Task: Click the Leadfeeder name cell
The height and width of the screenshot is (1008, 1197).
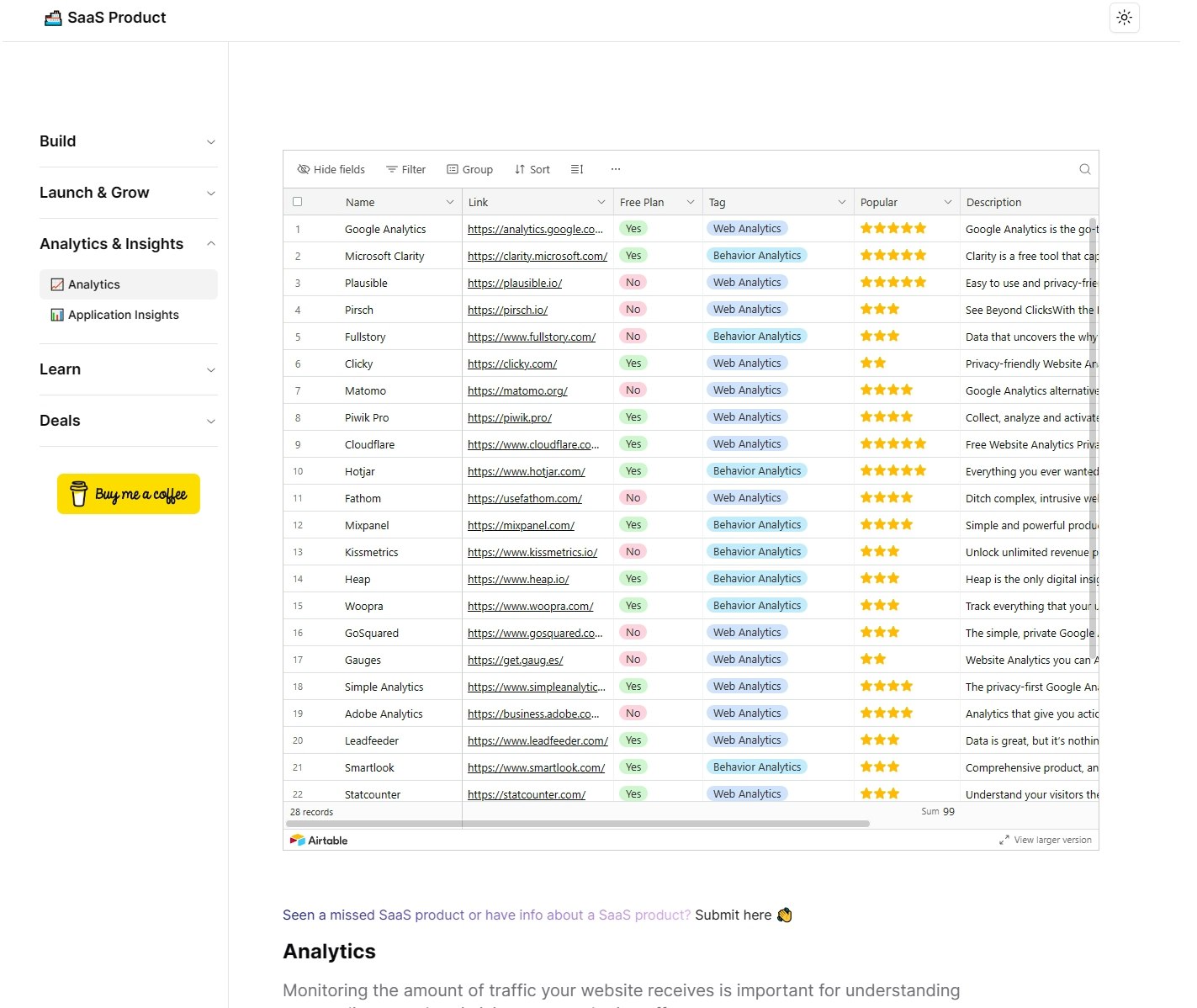Action: pos(372,740)
